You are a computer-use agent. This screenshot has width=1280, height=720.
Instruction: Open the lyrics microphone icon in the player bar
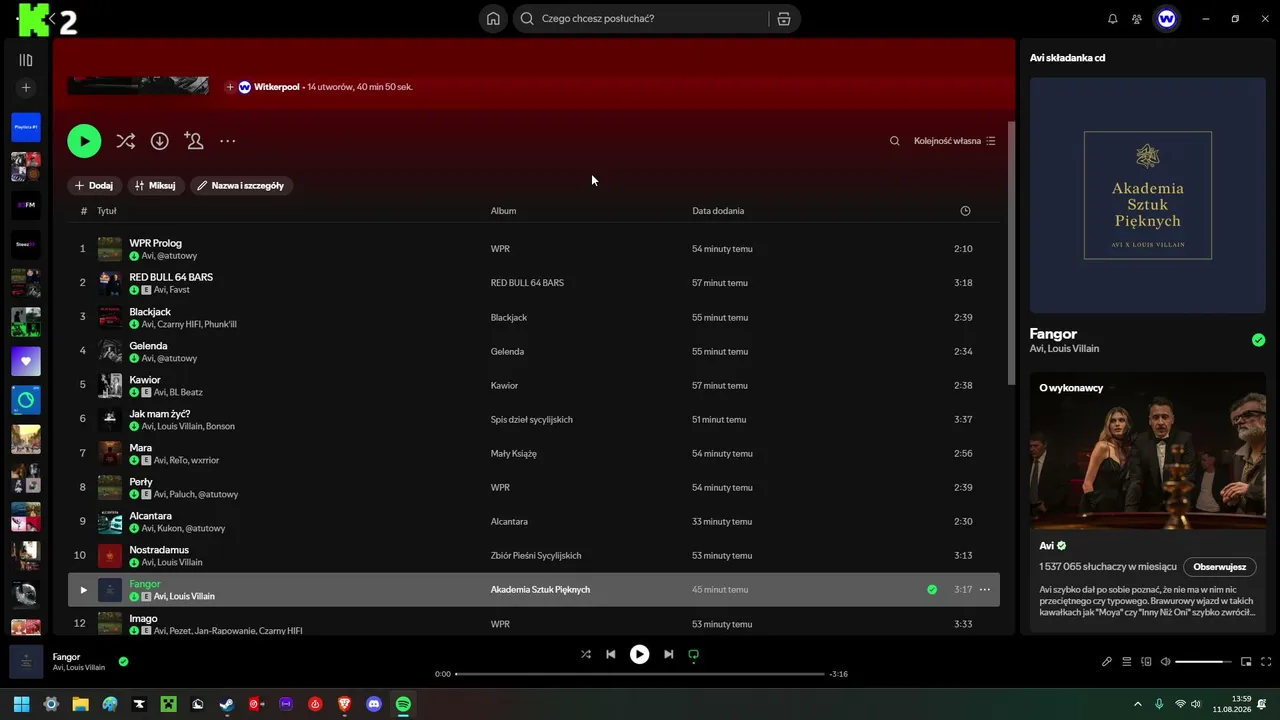point(1107,661)
